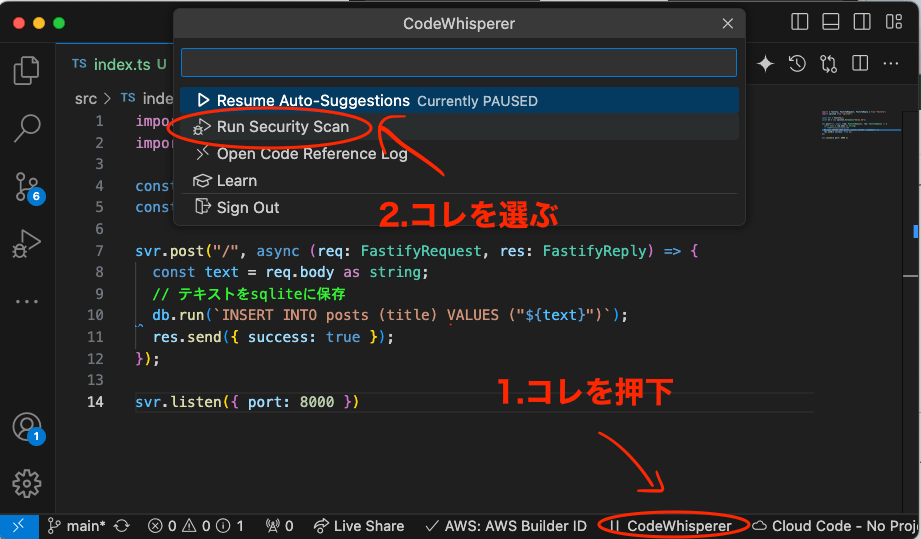
Task: Start a Live Share session
Action: click(x=359, y=526)
